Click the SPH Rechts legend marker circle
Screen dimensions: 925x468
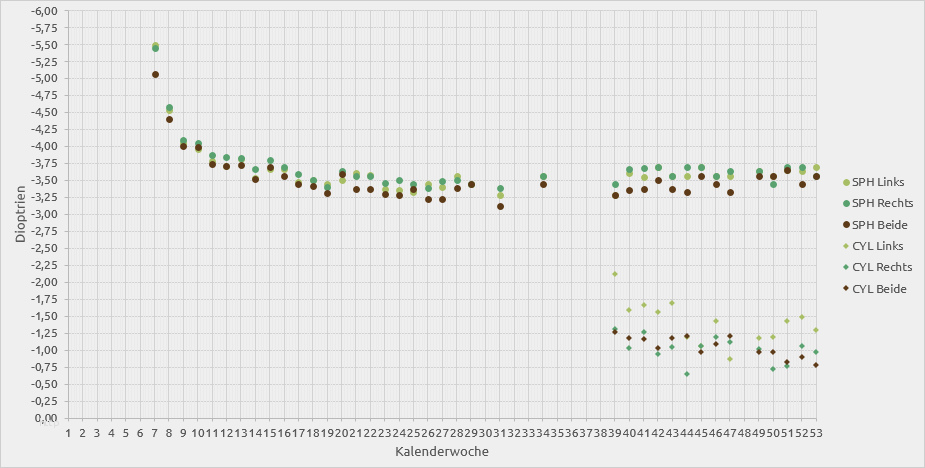click(847, 203)
